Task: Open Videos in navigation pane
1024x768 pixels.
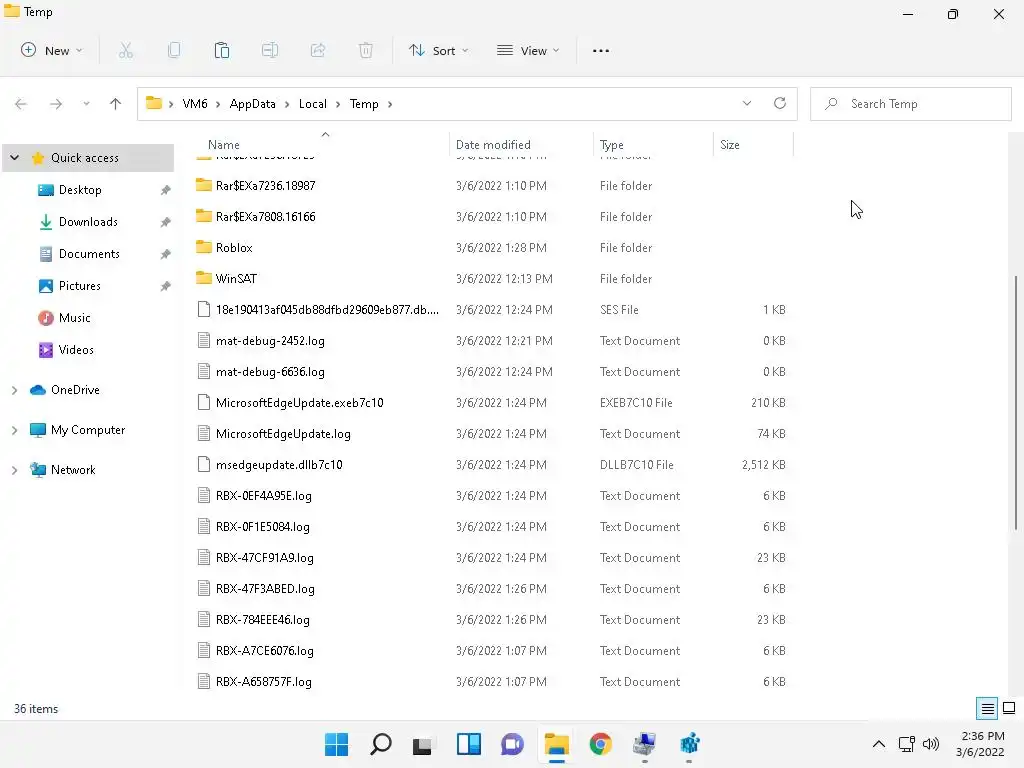Action: tap(76, 349)
